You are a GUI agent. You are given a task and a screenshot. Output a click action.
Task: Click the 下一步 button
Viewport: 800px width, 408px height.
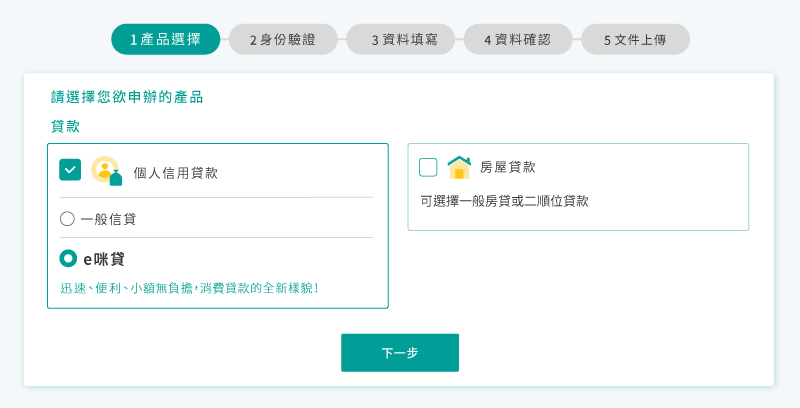(x=400, y=353)
